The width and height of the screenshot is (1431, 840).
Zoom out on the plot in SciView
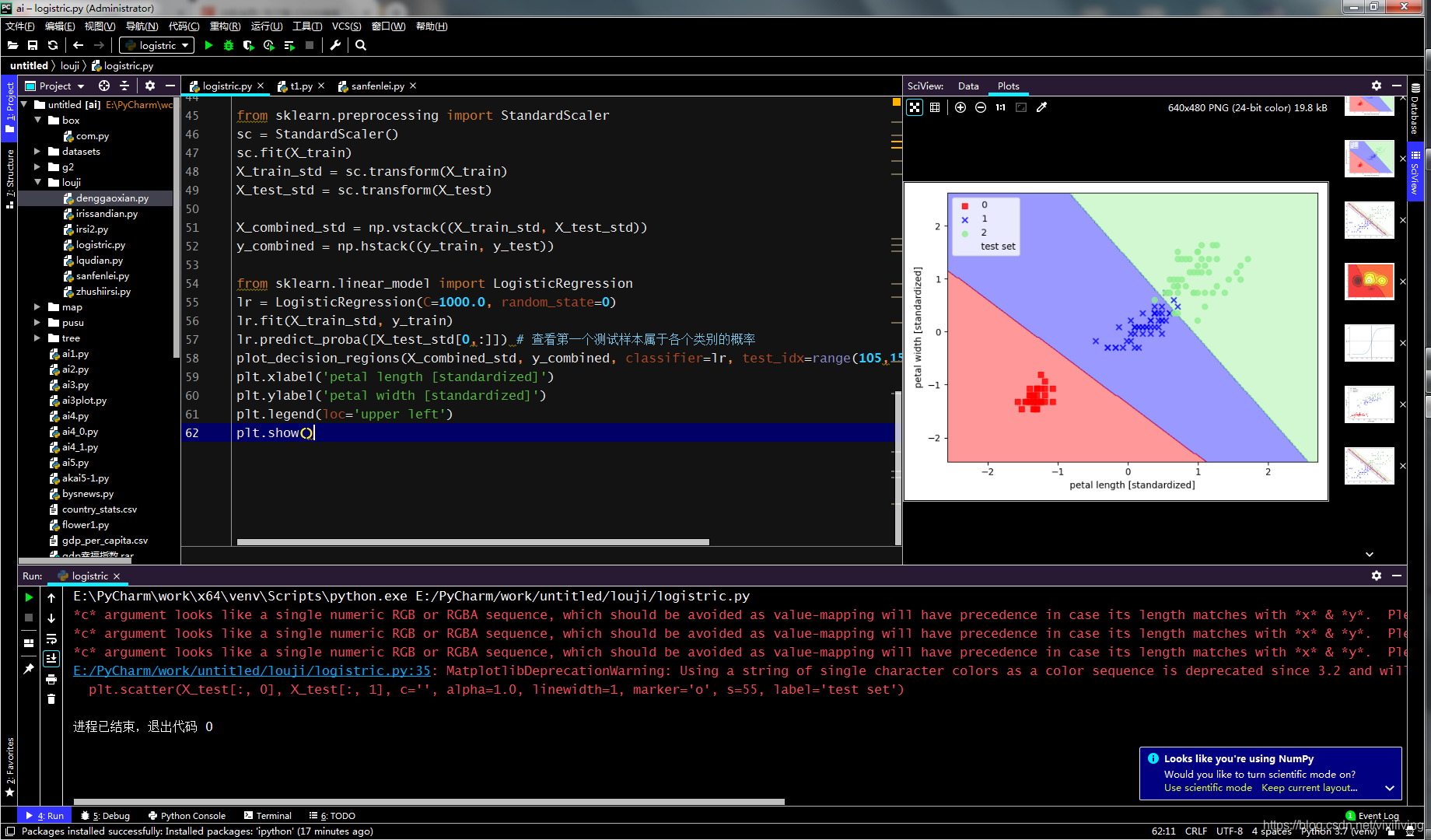[x=981, y=107]
